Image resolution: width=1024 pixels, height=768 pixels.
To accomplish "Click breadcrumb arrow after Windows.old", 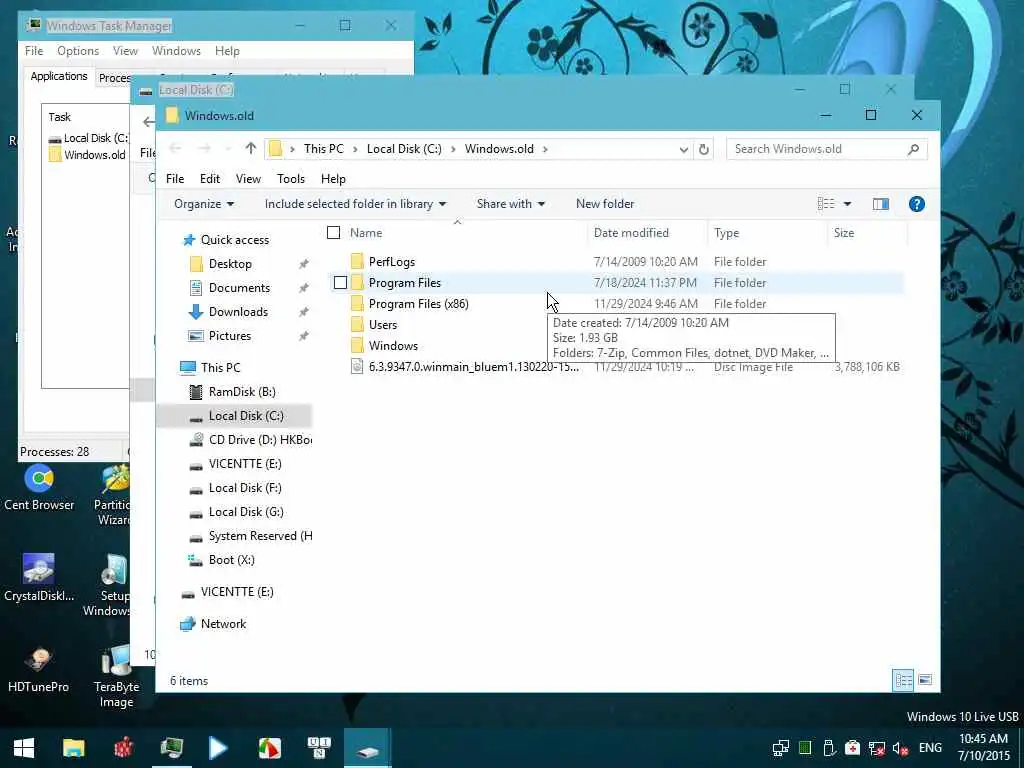I will click(545, 150).
